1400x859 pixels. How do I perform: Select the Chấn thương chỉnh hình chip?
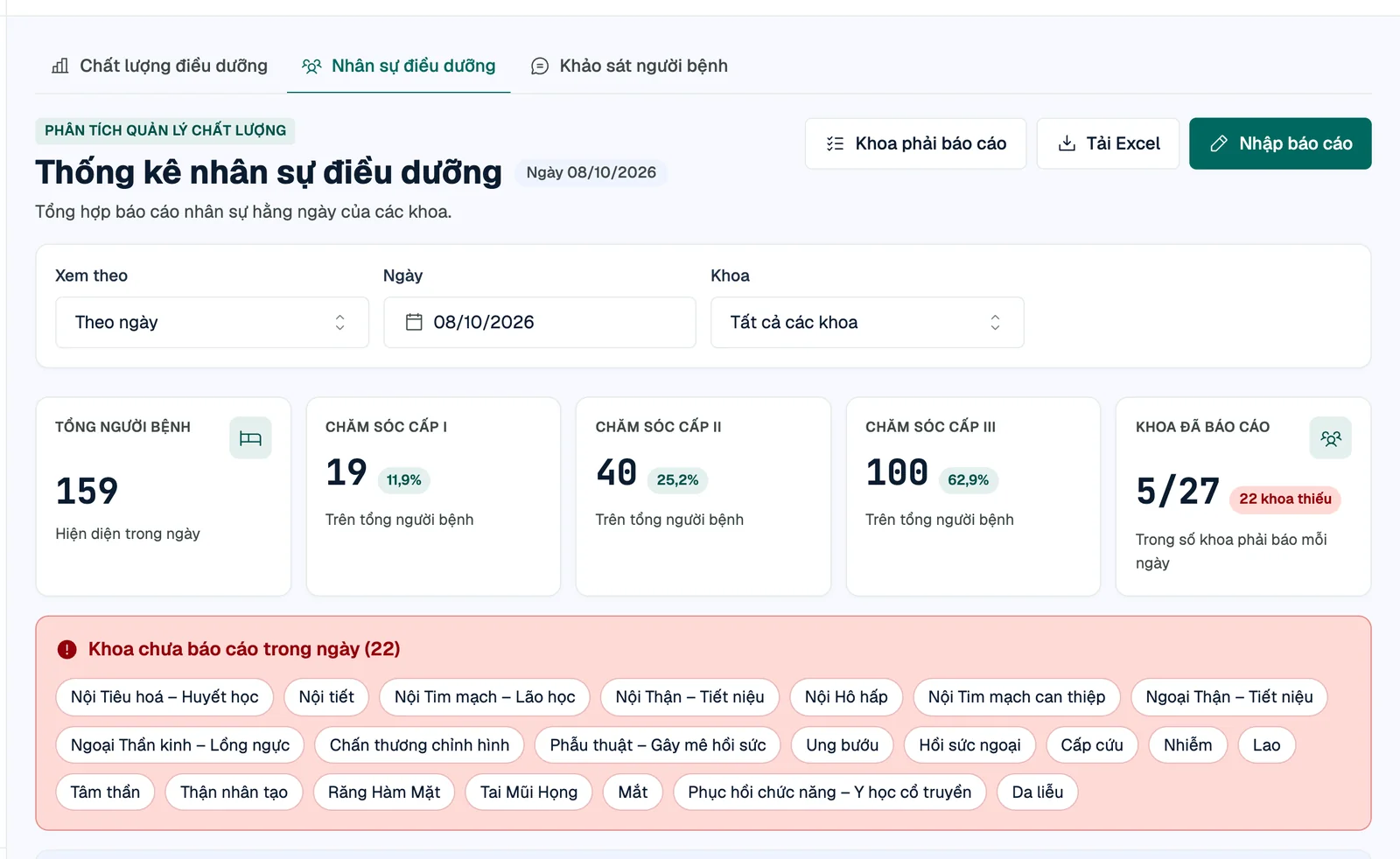click(x=419, y=745)
